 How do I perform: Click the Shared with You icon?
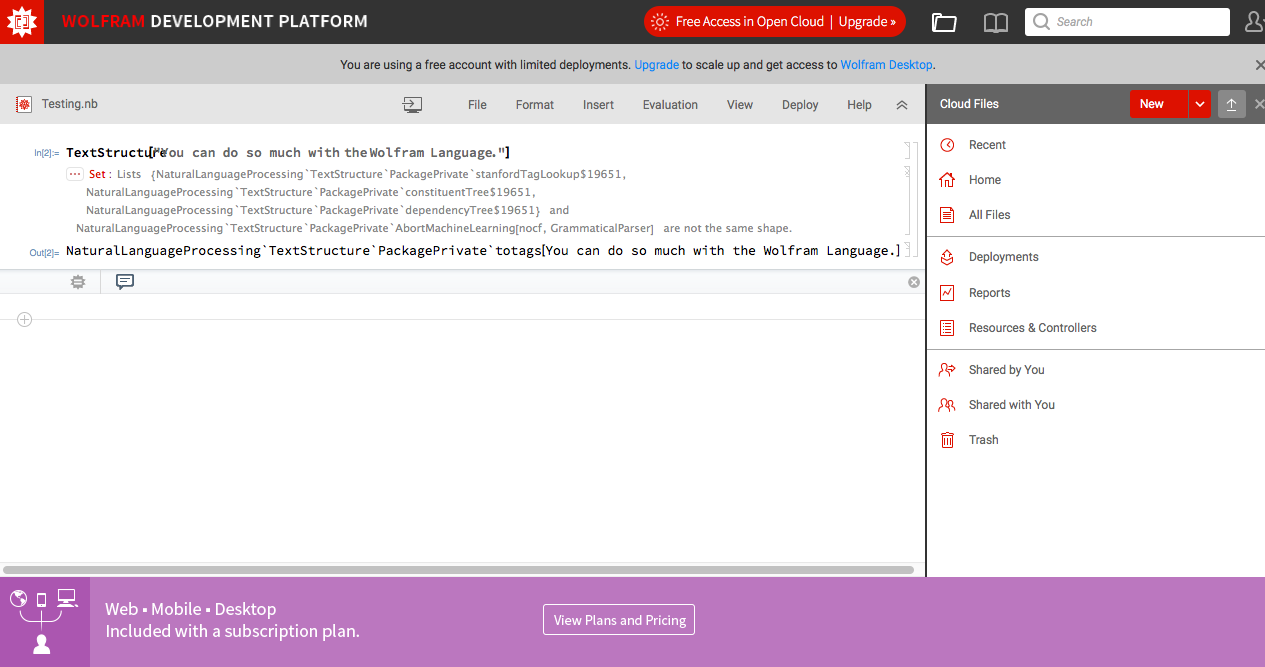tap(947, 405)
